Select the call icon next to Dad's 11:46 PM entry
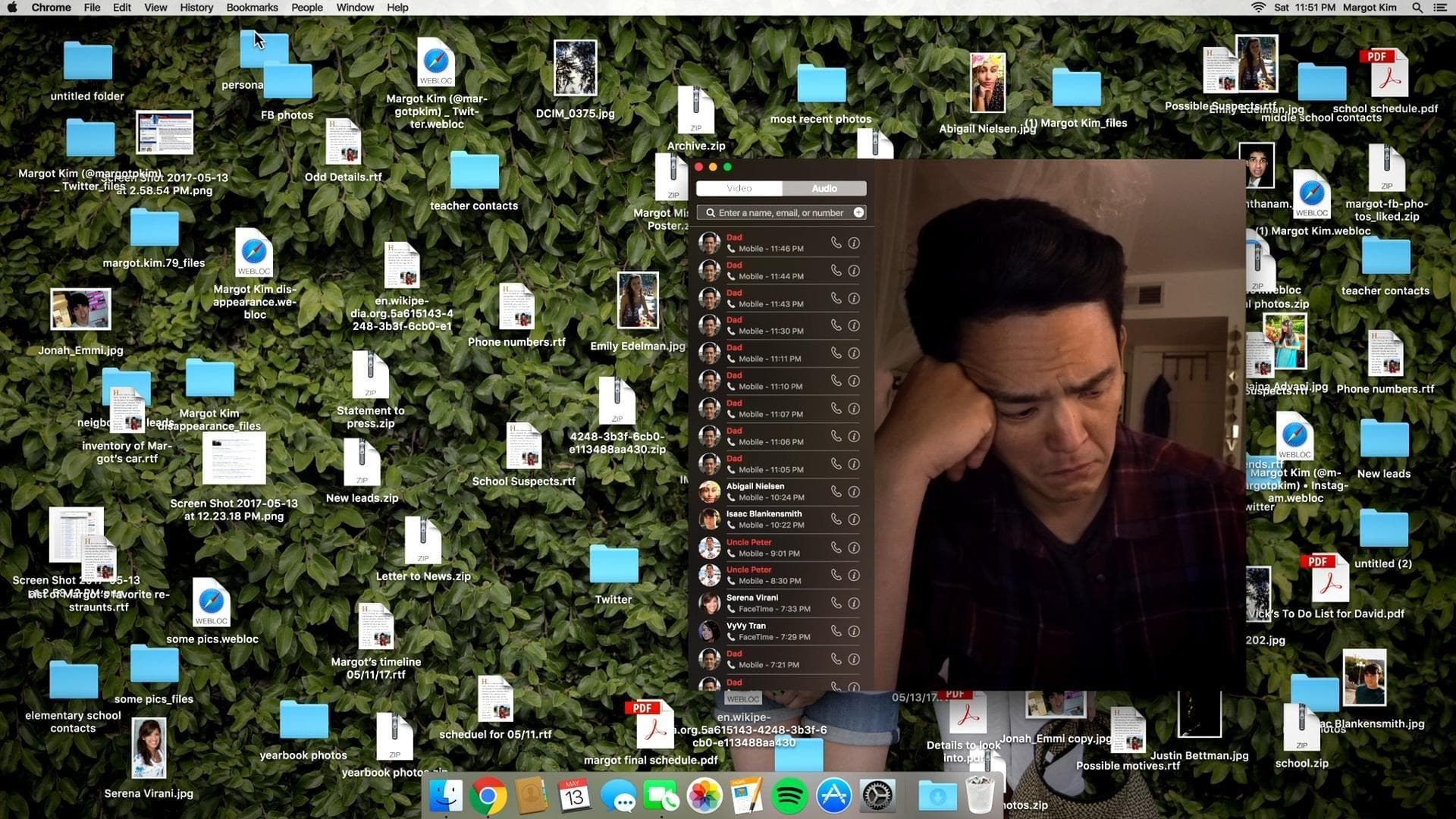The image size is (1456, 819). click(x=836, y=243)
